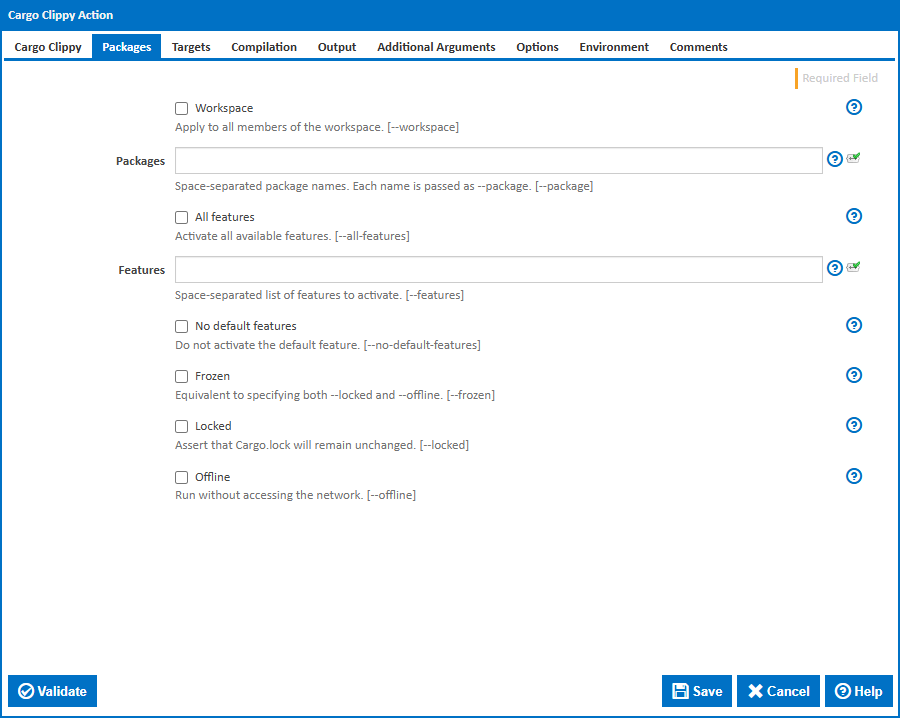This screenshot has height=718, width=900.
Task: Click the help icon beside the Packages field
Action: tap(834, 158)
